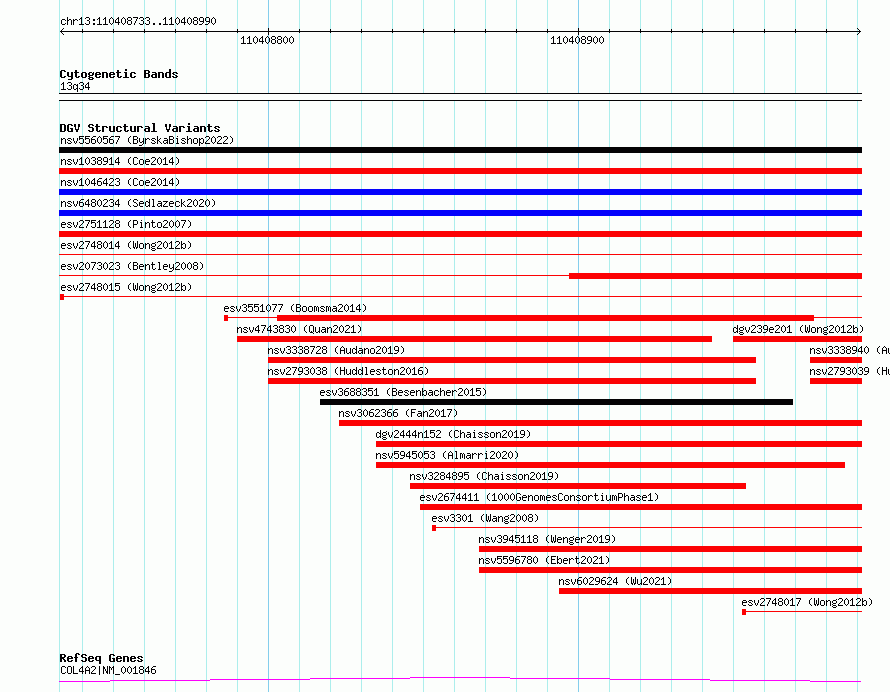This screenshot has height=692, width=890.
Task: Select the dgv2444n152 (Chaisson2019) label
Action: 453,434
